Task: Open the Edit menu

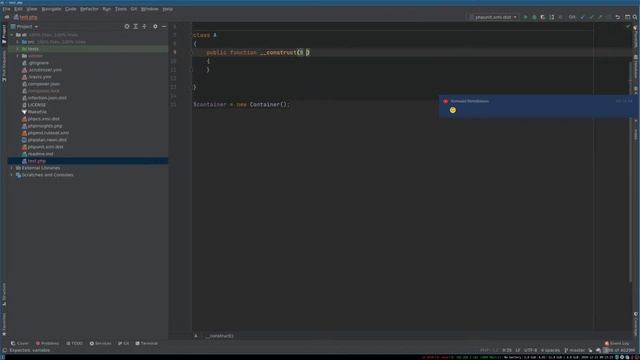Action: coord(18,9)
